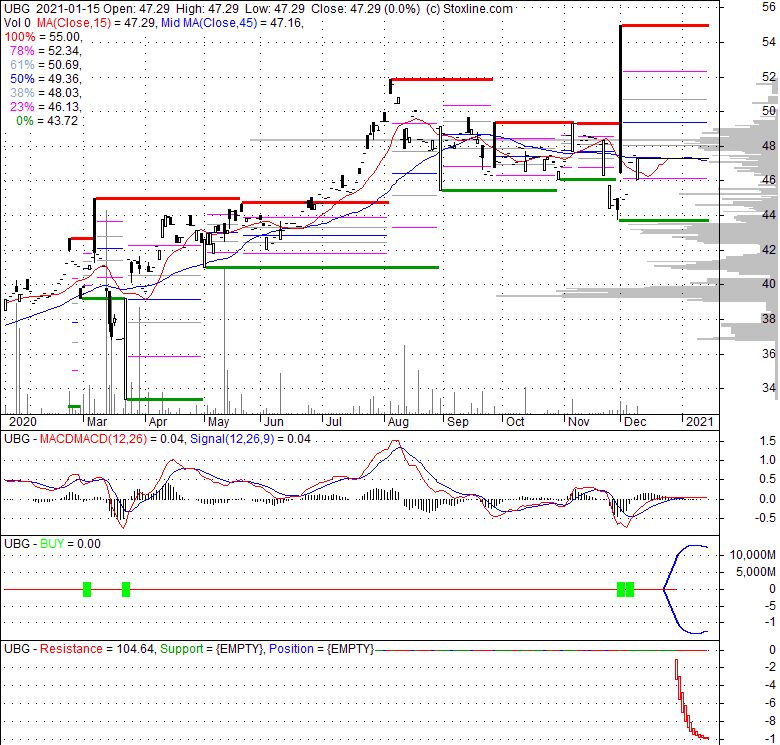780x745 pixels.
Task: Click the 'Dec' month label on the time axis
Action: click(x=635, y=422)
